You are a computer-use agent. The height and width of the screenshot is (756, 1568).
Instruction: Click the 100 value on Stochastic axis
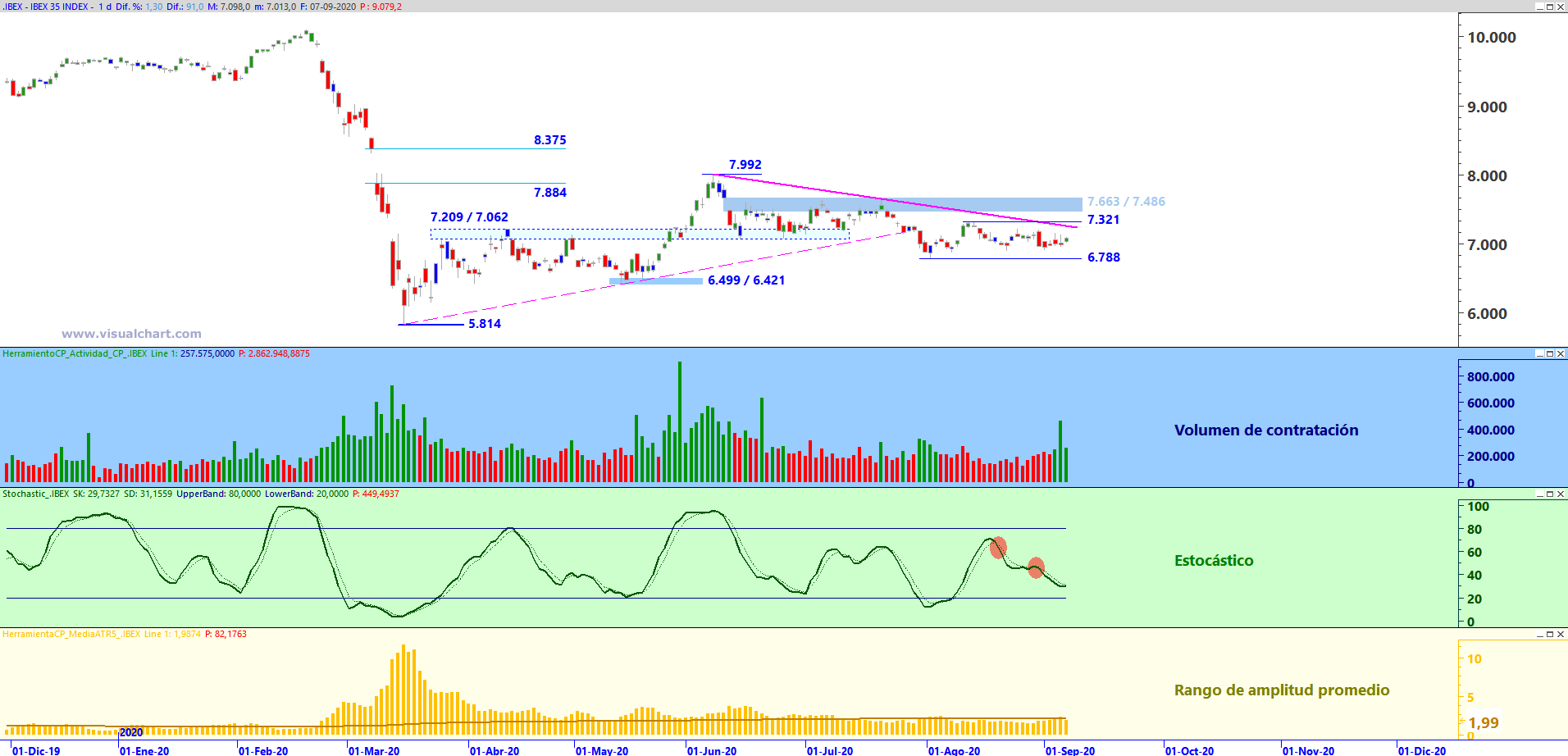1478,507
